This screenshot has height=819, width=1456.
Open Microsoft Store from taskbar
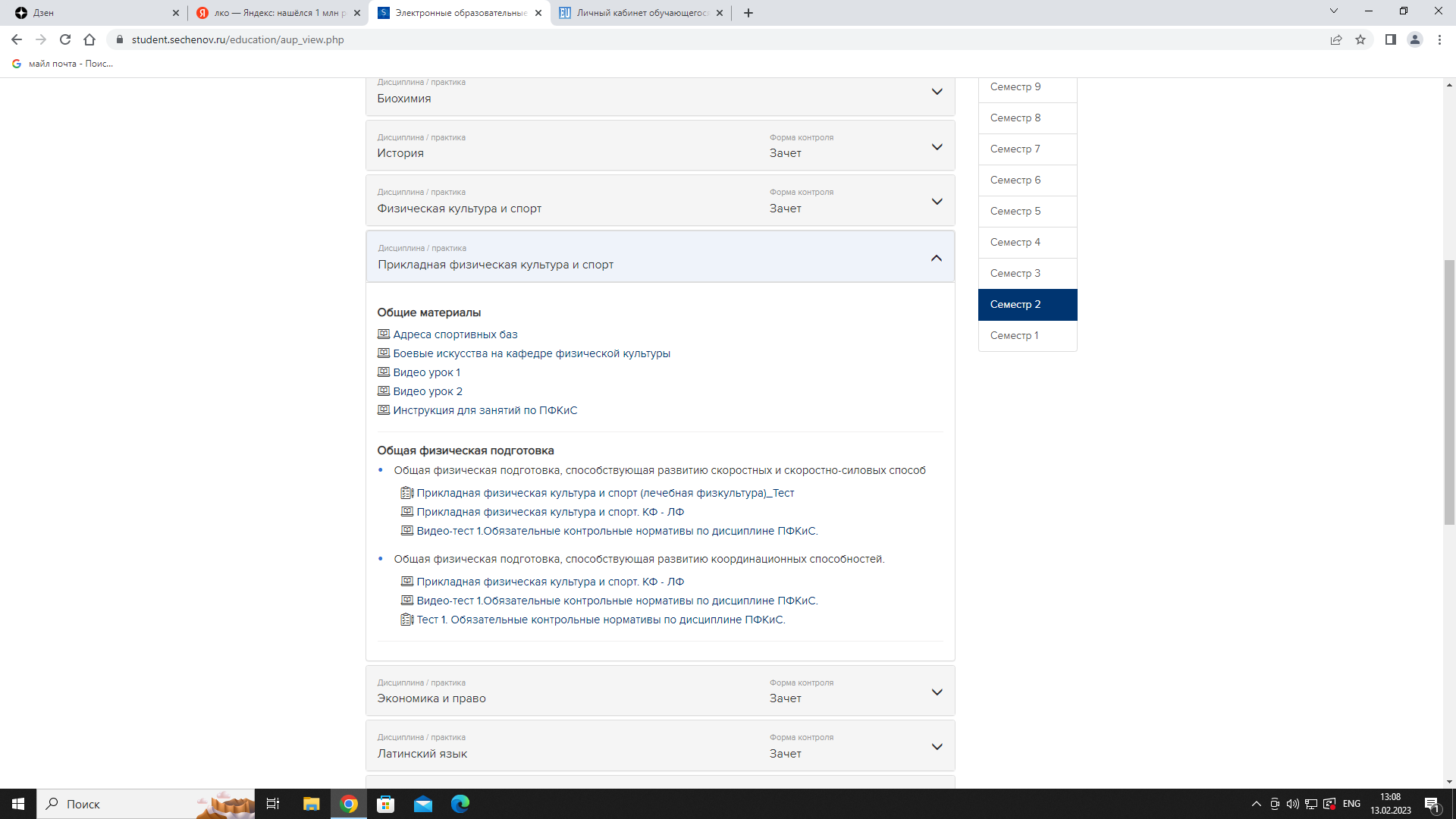[x=386, y=804]
